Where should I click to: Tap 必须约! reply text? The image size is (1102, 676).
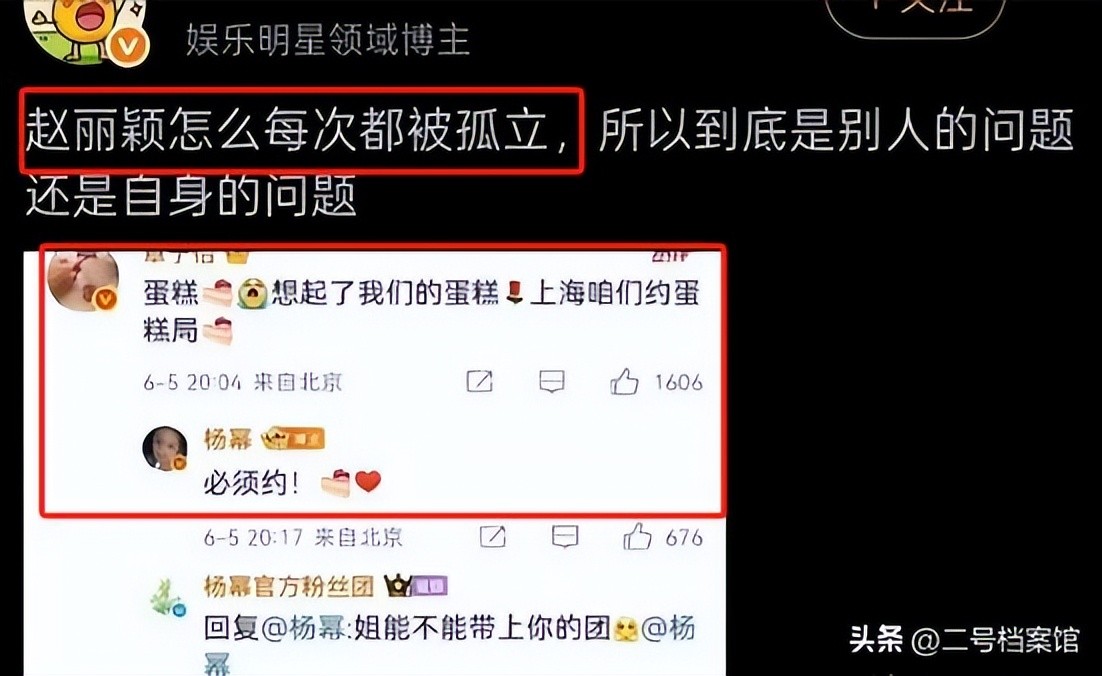pyautogui.click(x=252, y=483)
